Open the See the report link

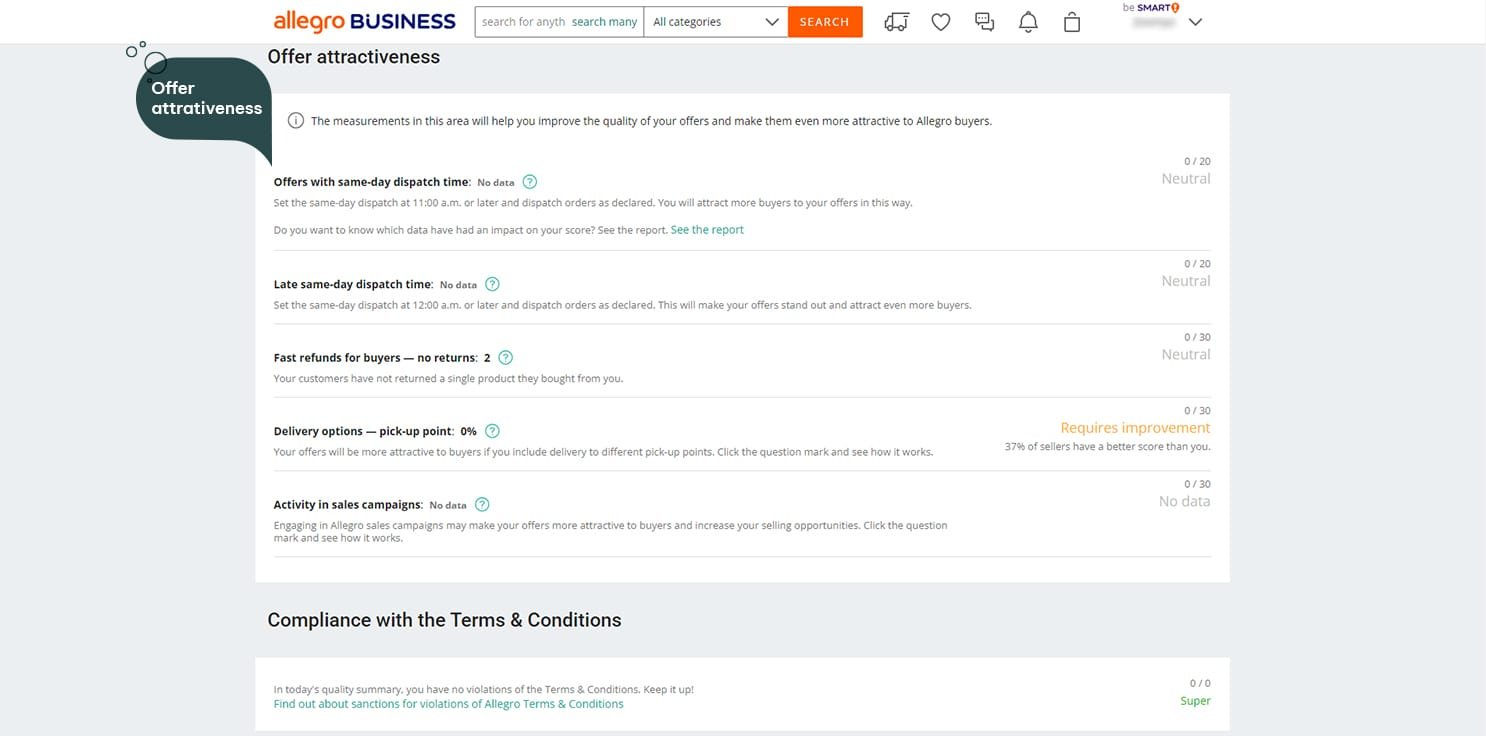point(707,230)
